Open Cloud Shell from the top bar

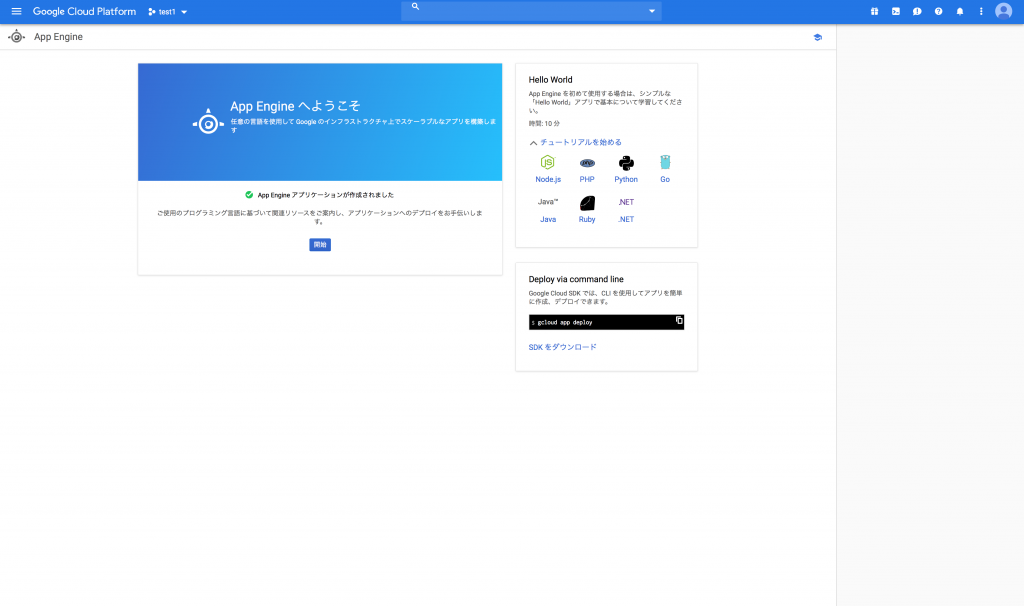click(896, 11)
